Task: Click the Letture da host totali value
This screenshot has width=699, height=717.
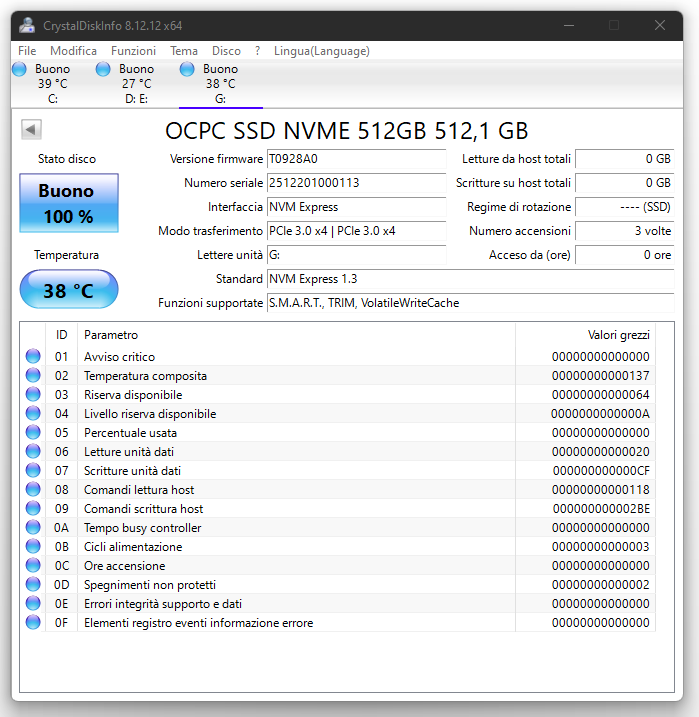Action: 625,159
